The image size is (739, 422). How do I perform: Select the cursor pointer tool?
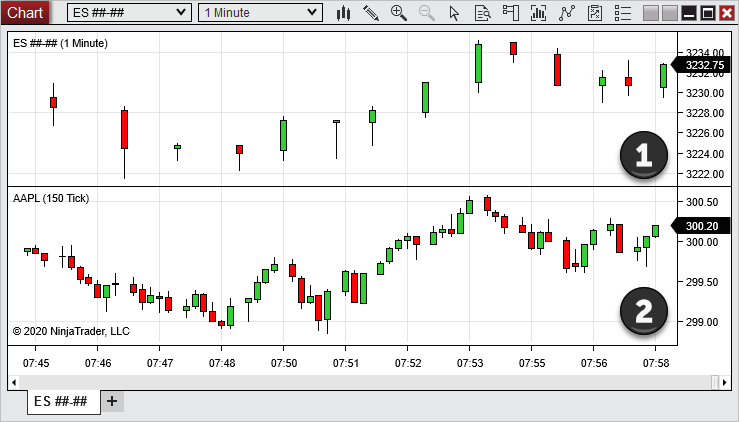[455, 13]
